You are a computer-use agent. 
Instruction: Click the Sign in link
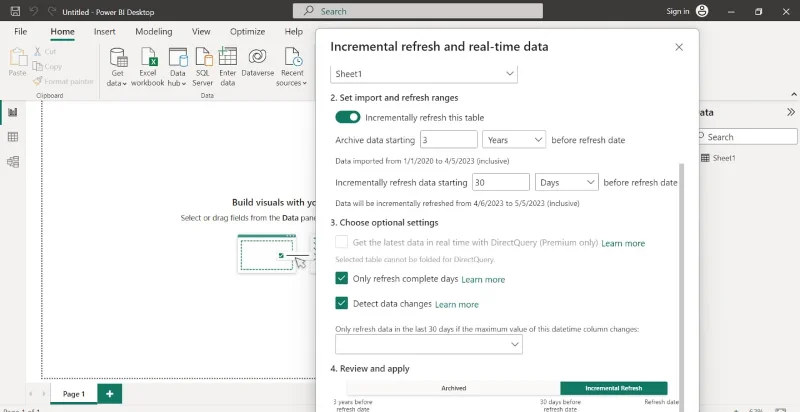pos(678,11)
